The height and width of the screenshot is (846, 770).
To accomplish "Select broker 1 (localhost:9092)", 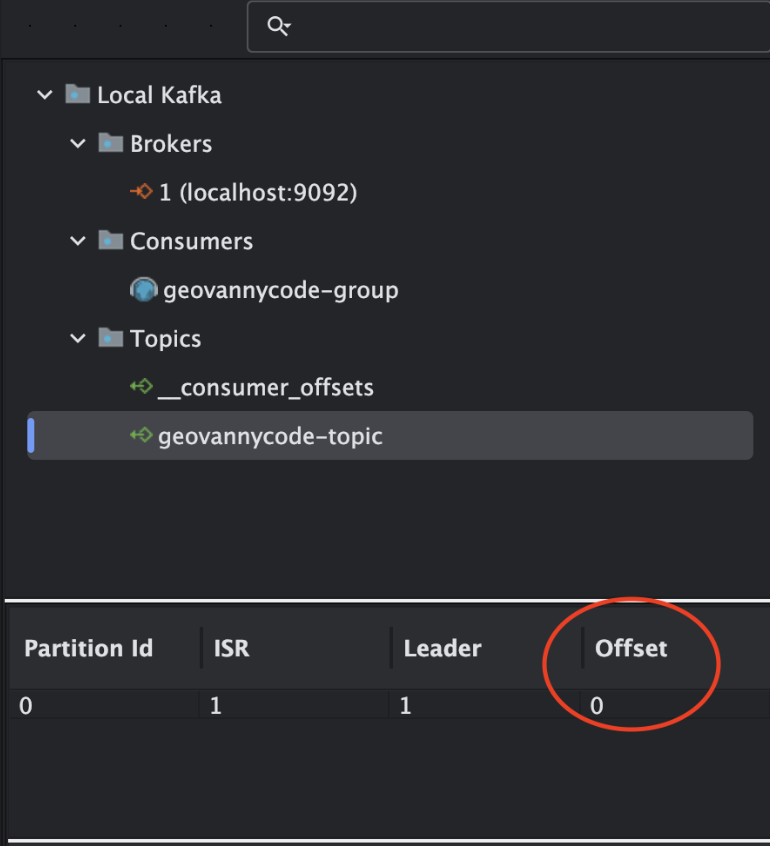I will pos(250,192).
